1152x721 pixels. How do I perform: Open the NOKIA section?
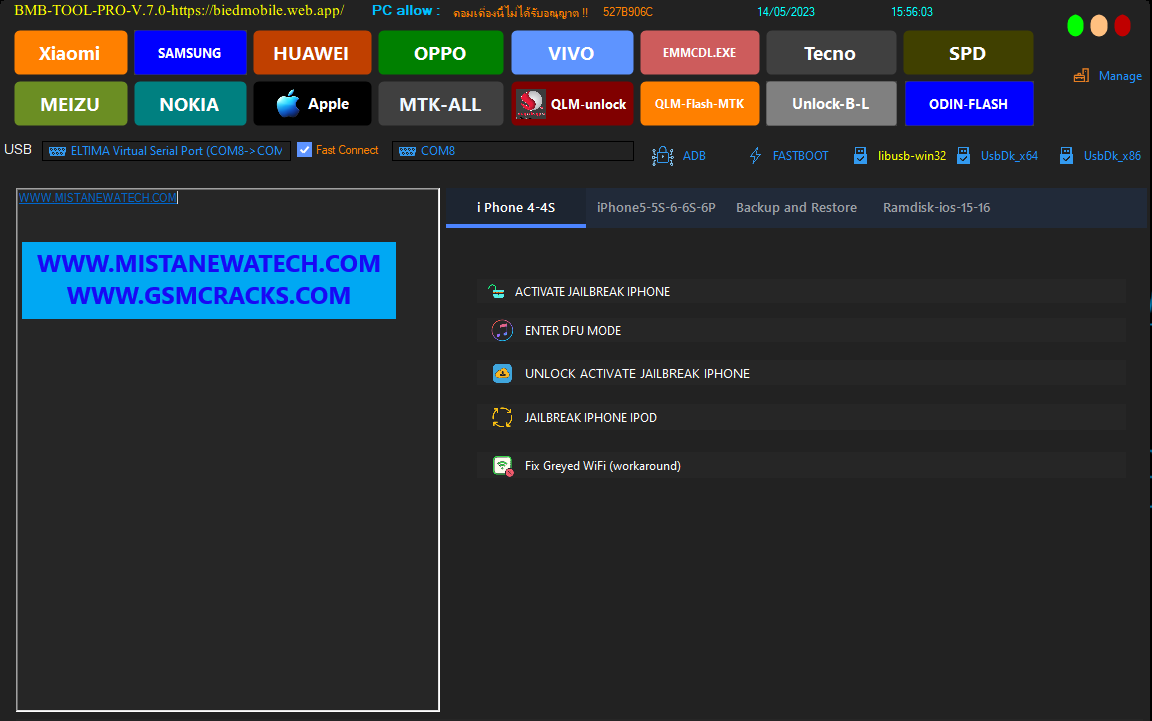(x=190, y=104)
